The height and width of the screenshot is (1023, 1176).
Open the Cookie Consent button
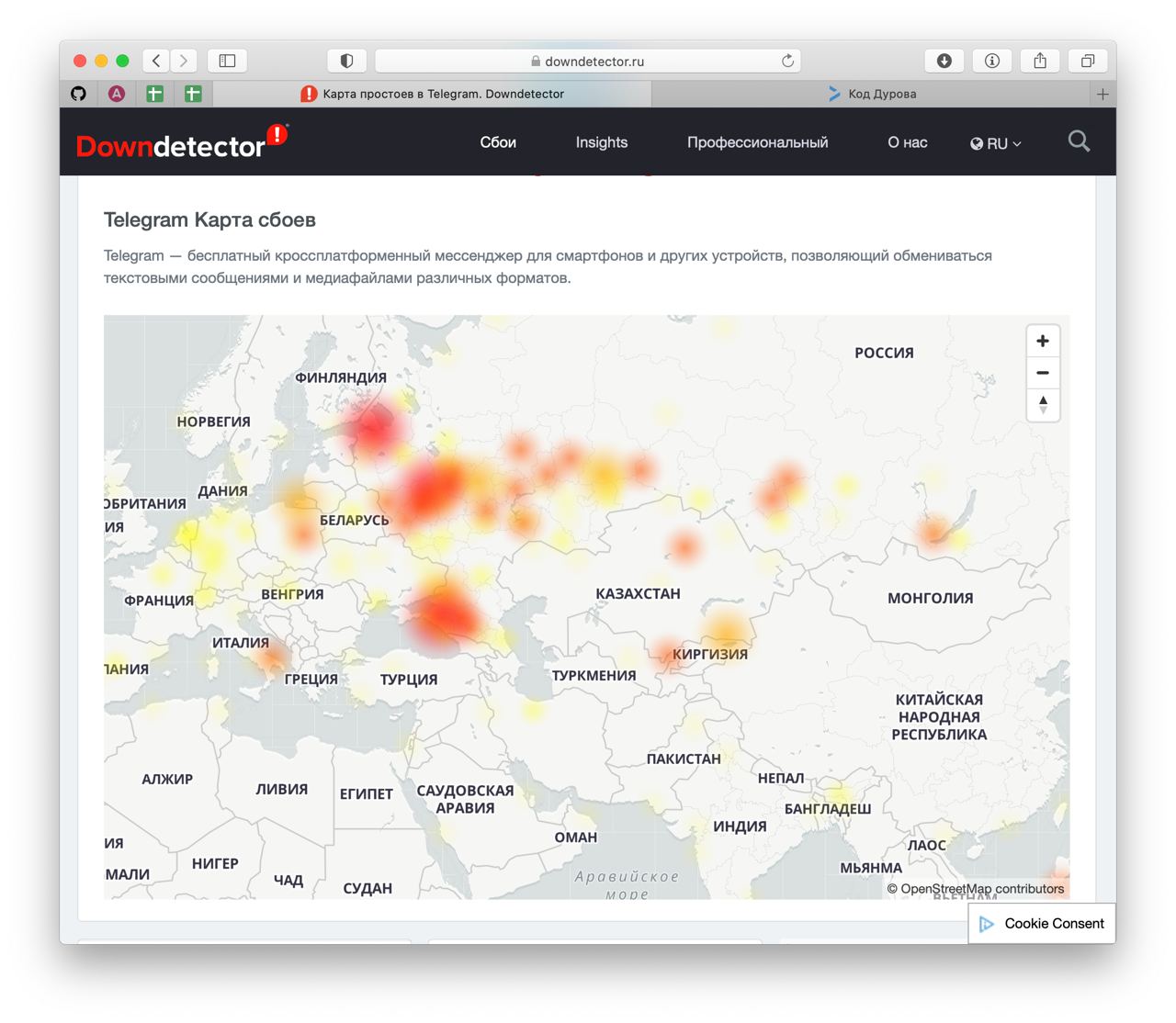pos(1042,923)
